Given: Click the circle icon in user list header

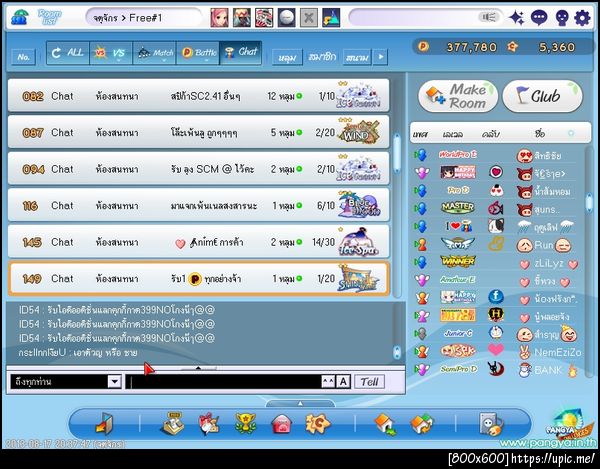Looking at the screenshot, I should tap(571, 133).
